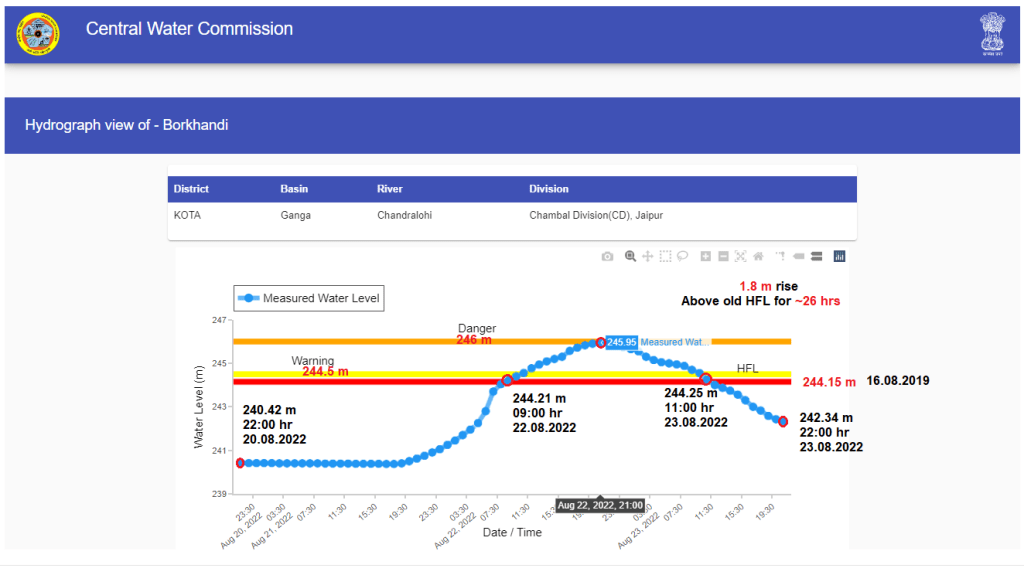Click the Central Water Commission title

click(189, 29)
